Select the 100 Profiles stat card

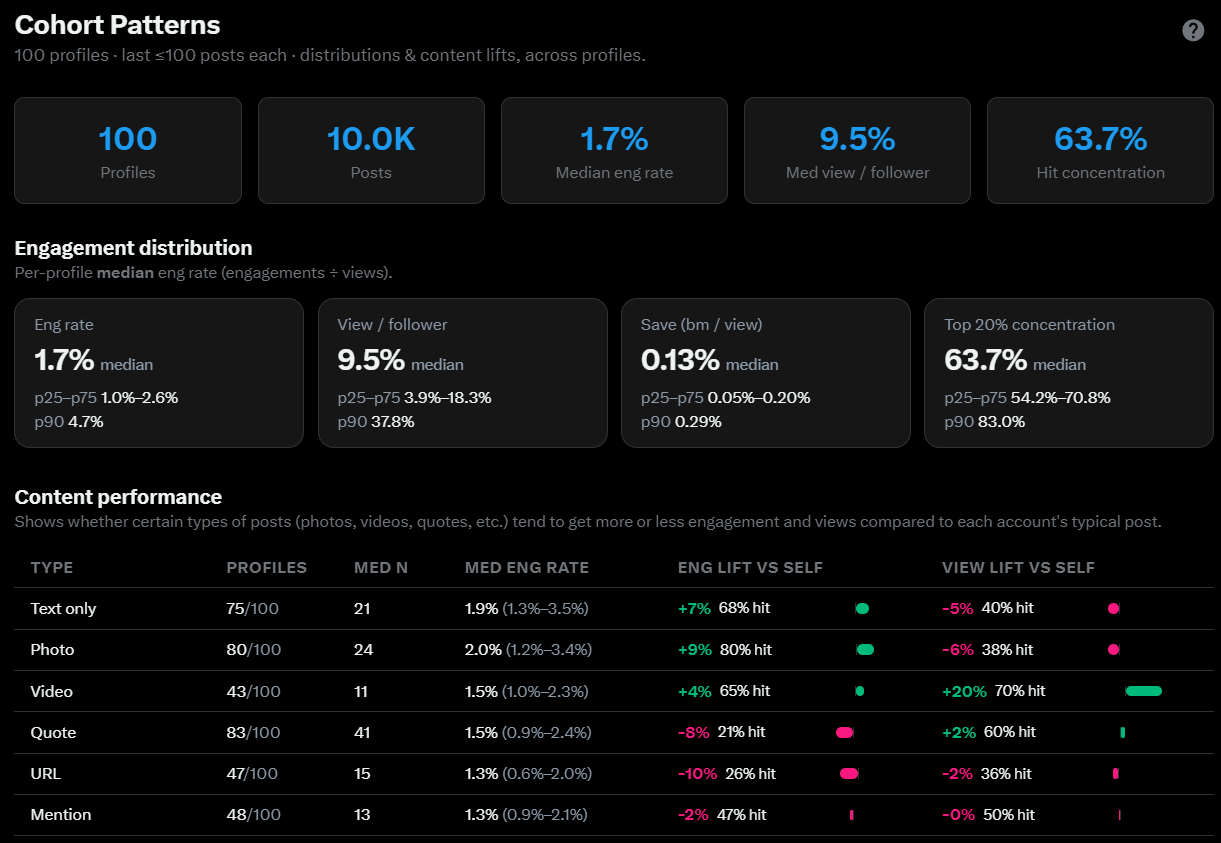click(x=128, y=150)
